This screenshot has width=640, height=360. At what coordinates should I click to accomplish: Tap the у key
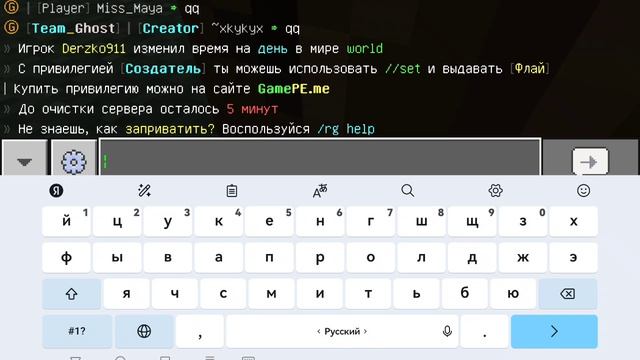click(168, 221)
